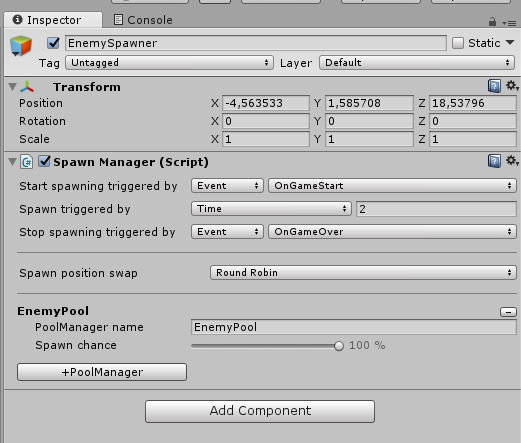Click the EnemySpawner name field
The width and height of the screenshot is (521, 443).
click(x=256, y=43)
